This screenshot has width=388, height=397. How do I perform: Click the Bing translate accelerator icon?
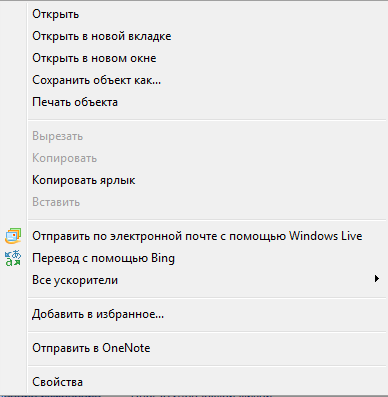tap(13, 258)
